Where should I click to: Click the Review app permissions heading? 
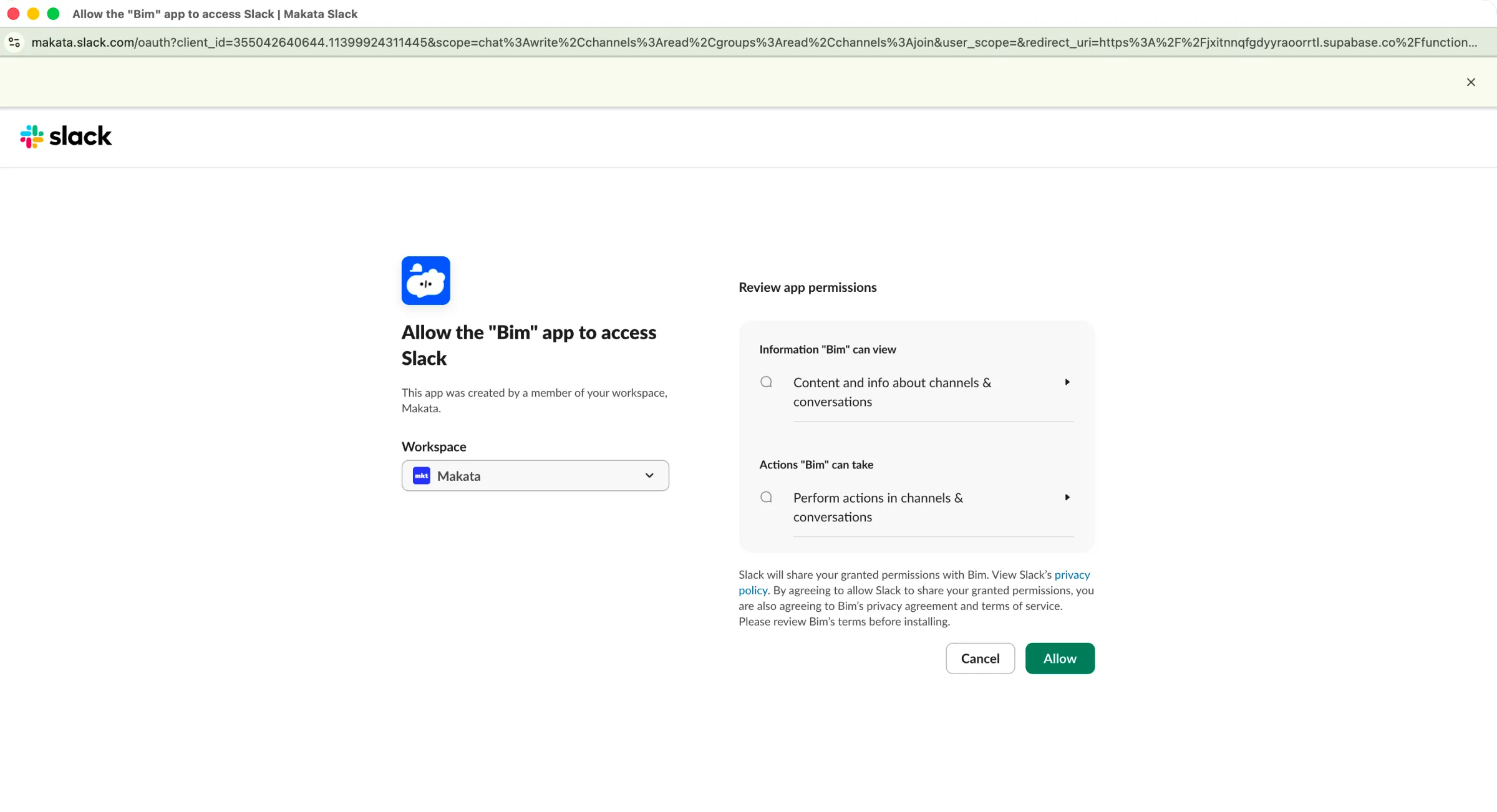point(807,288)
